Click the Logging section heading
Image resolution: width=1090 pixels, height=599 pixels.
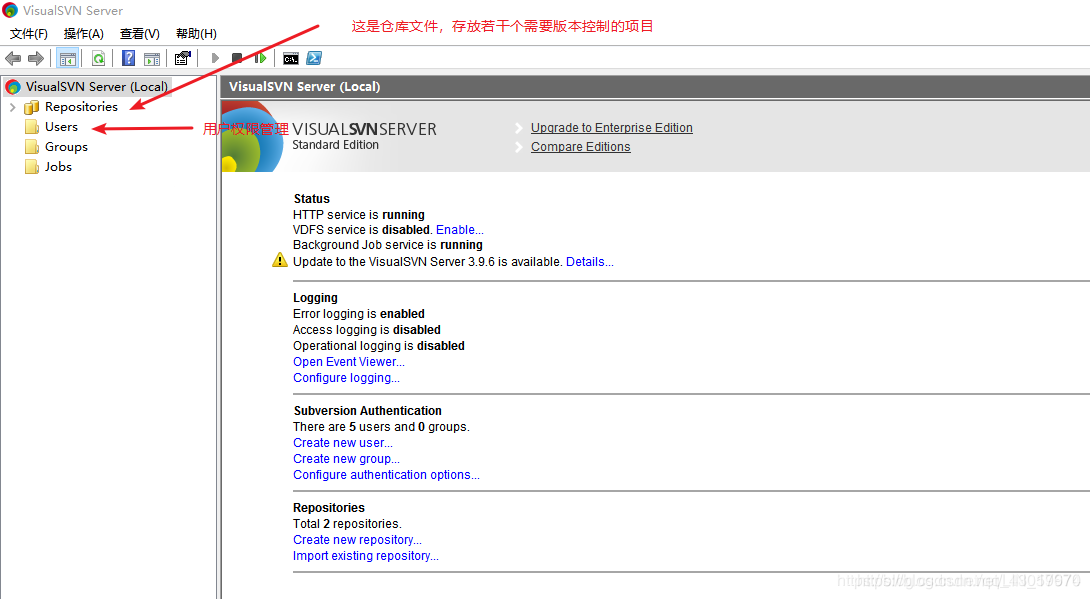315,298
